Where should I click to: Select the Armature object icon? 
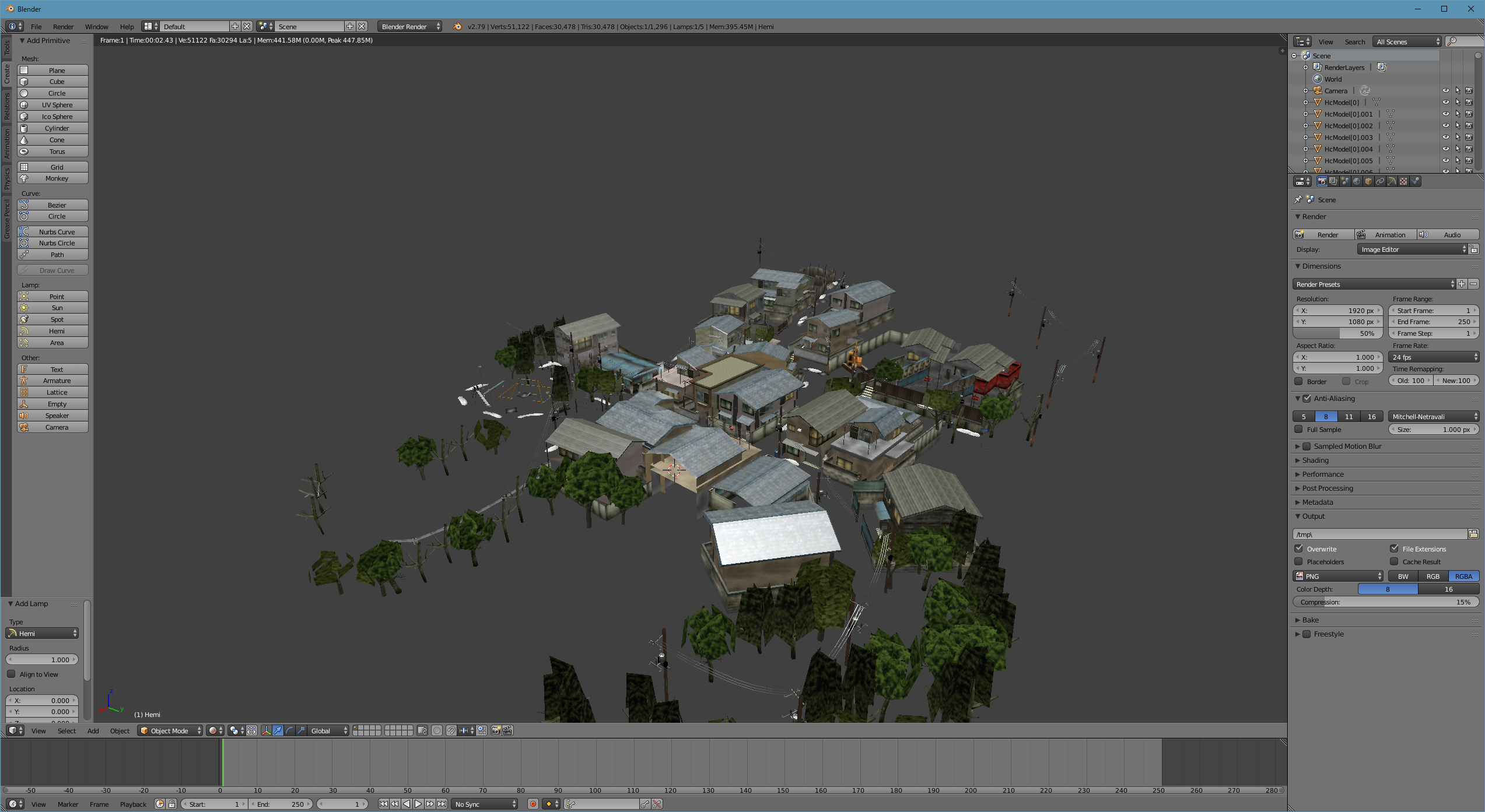(x=25, y=381)
